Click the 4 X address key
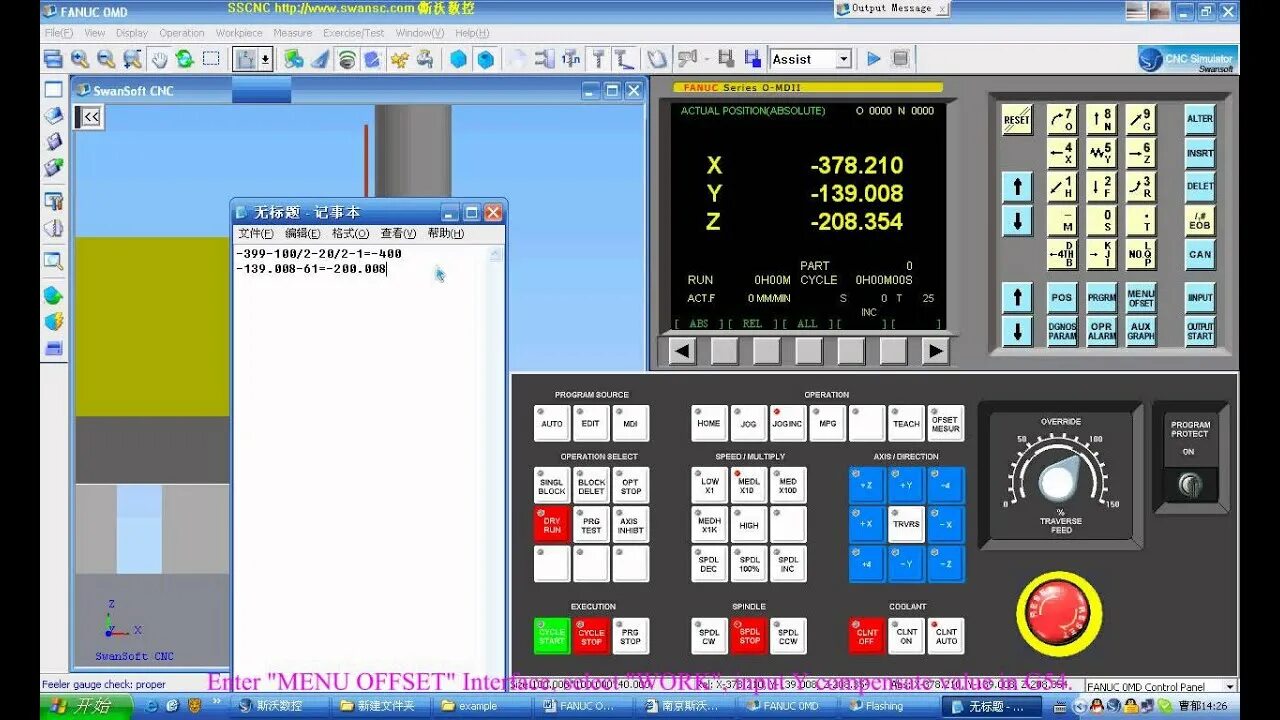Screen dimensions: 1280x720 point(1062,153)
